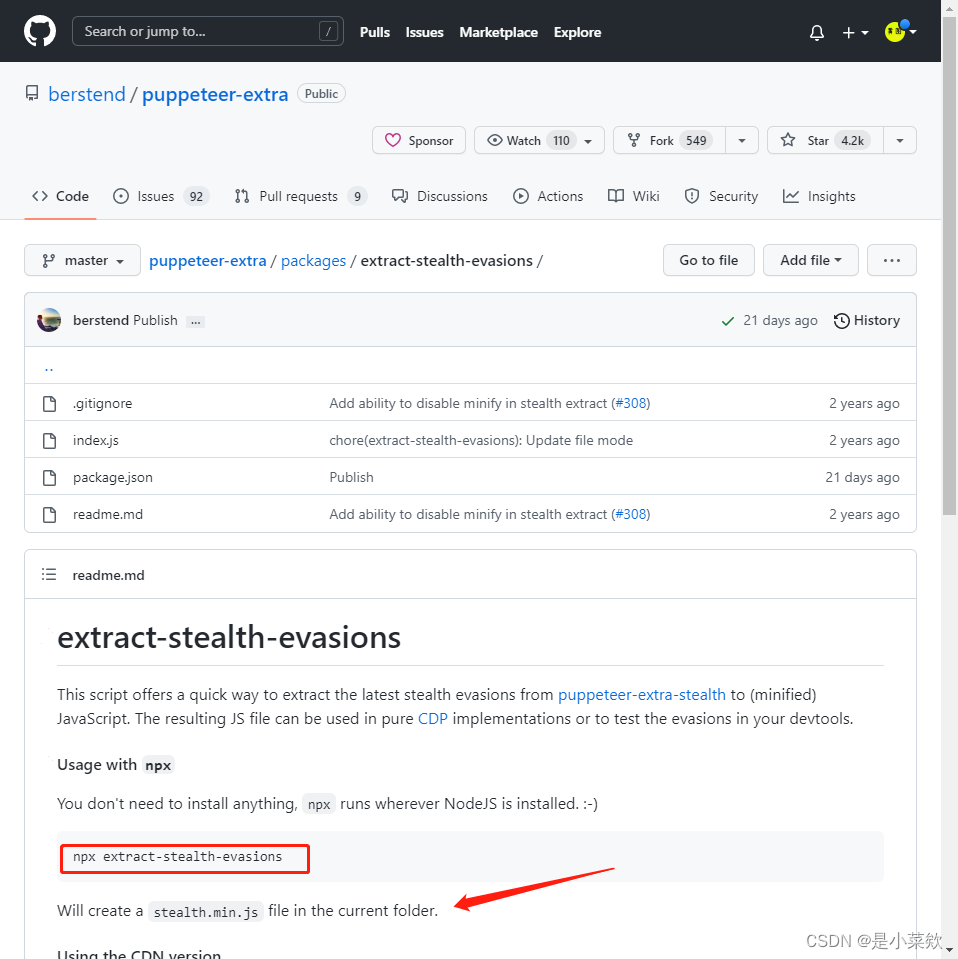Viewport: 958px width, 959px height.
Task: Select the Code tab
Action: click(x=60, y=196)
